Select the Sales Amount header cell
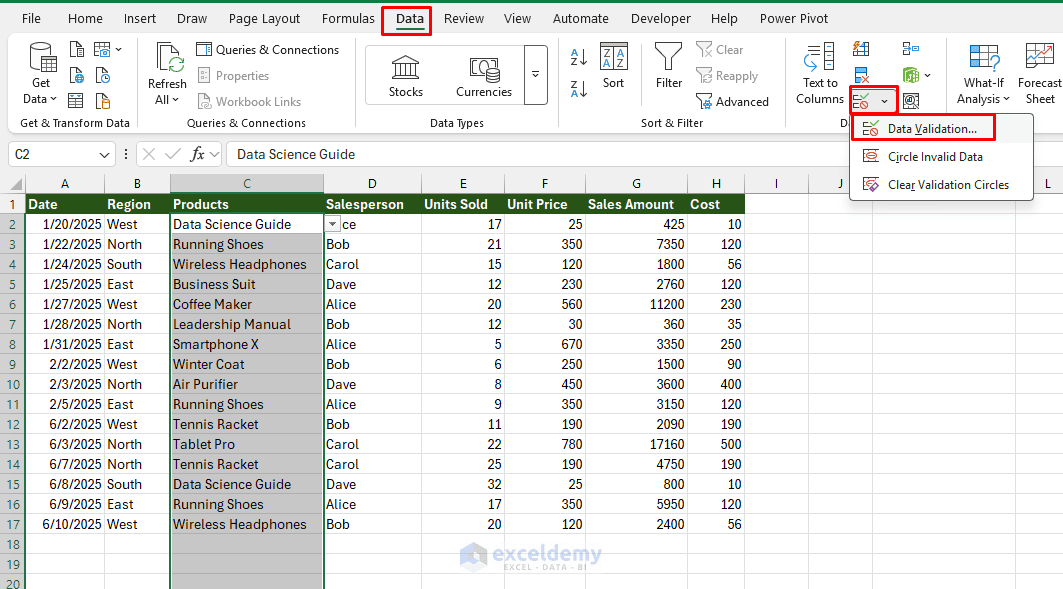Image resolution: width=1063 pixels, height=589 pixels. coord(636,204)
